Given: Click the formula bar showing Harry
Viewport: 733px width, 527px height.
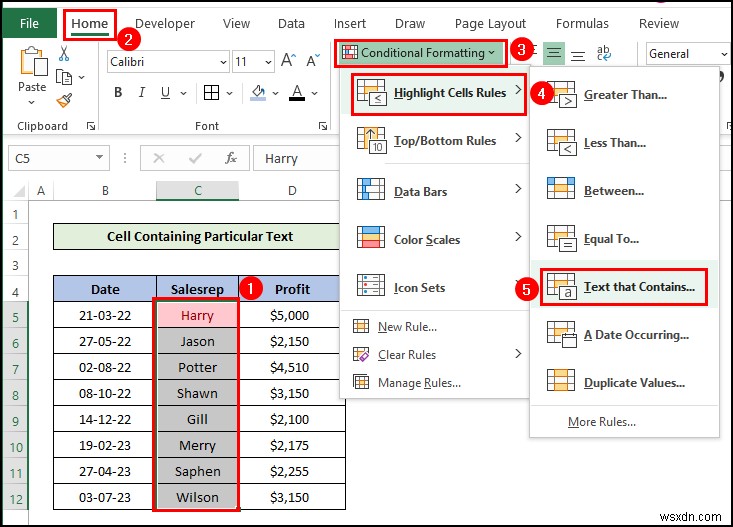Looking at the screenshot, I should (x=296, y=159).
